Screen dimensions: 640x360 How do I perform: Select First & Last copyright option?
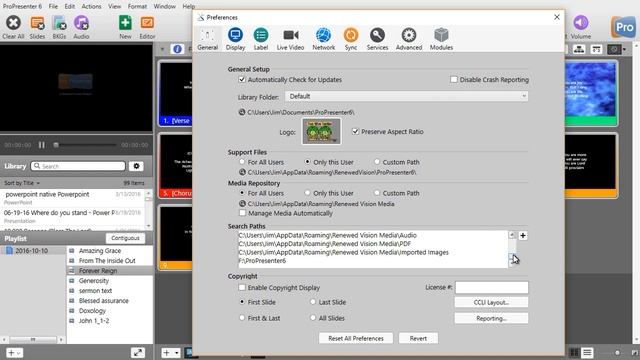pyautogui.click(x=242, y=318)
